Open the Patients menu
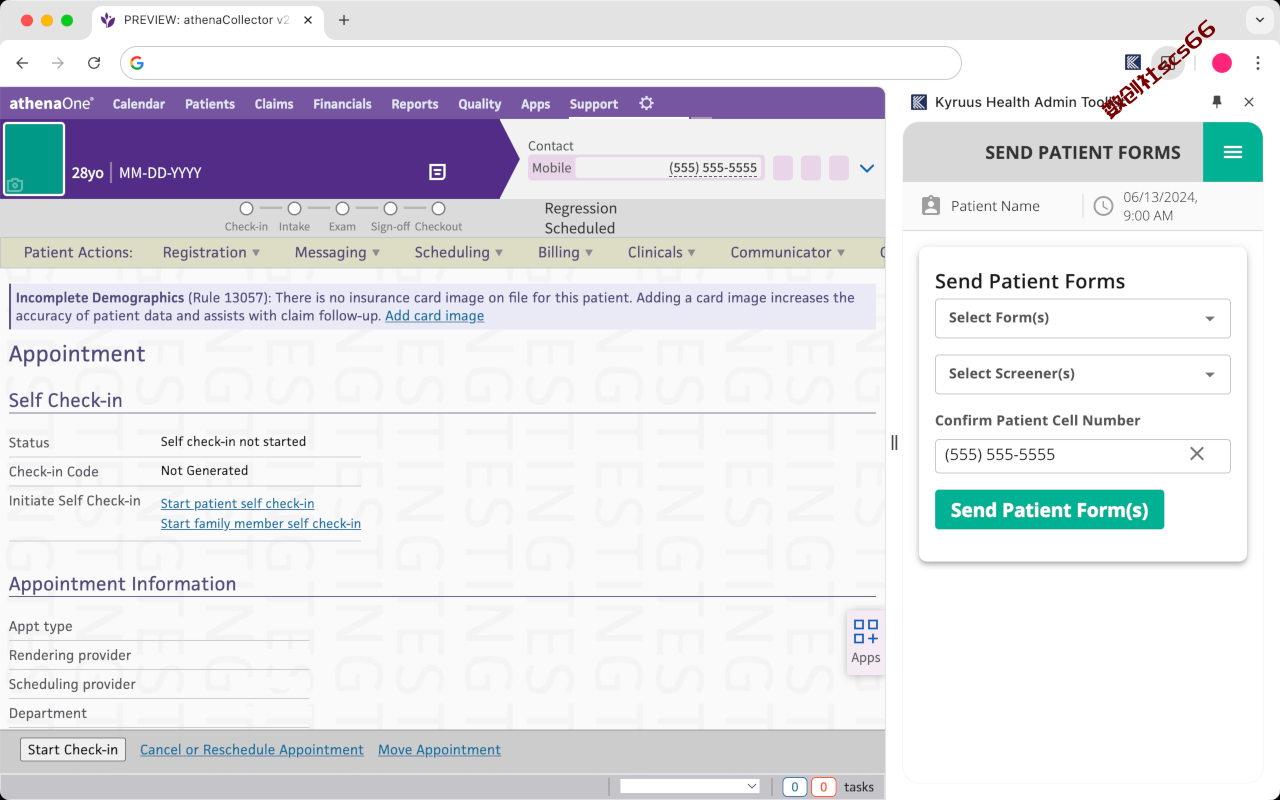 210,104
